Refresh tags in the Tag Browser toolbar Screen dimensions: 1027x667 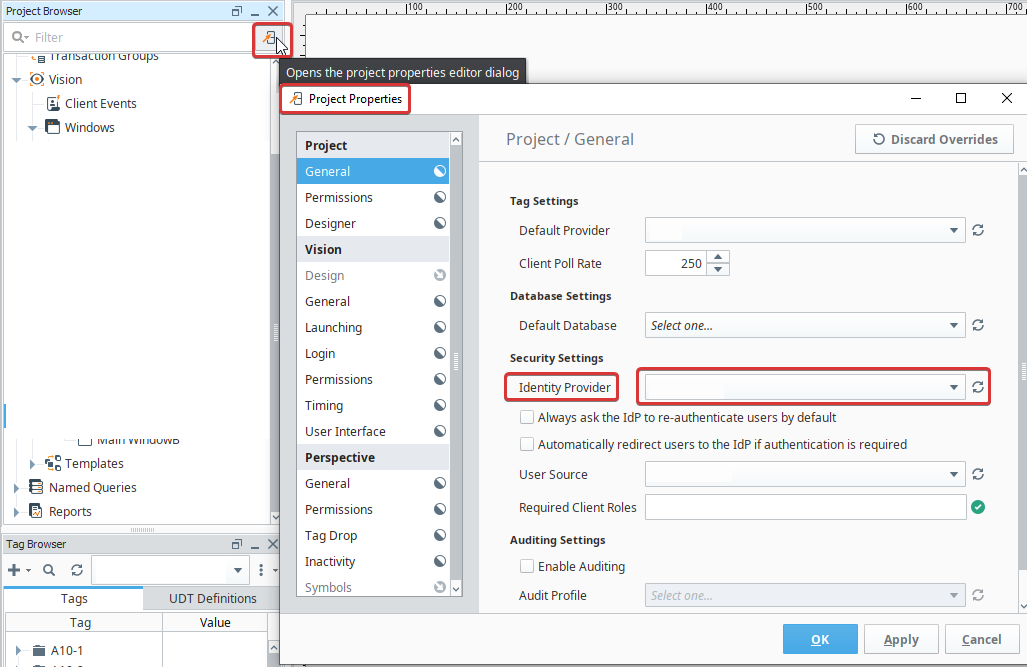coord(77,570)
